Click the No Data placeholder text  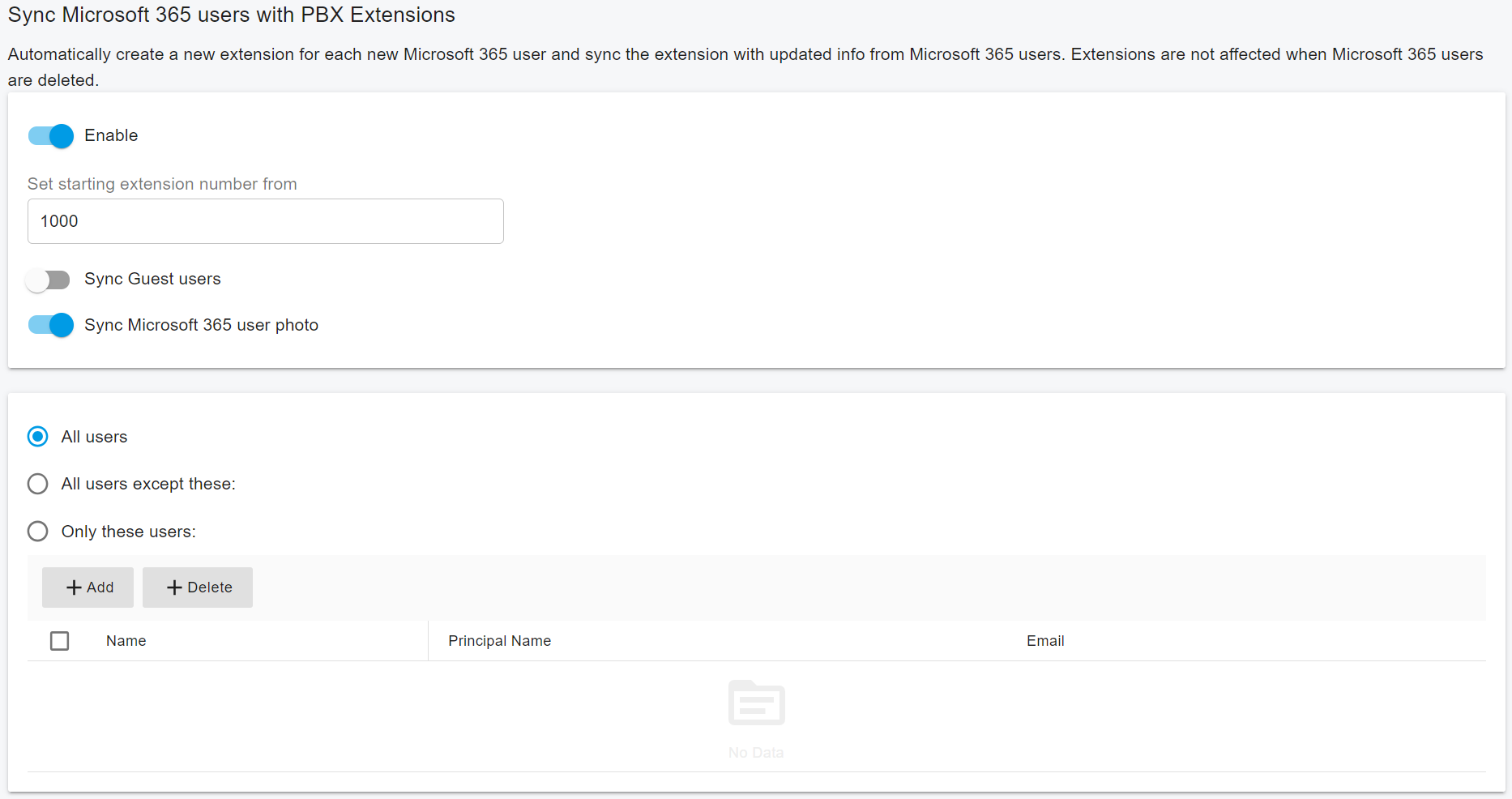click(756, 751)
